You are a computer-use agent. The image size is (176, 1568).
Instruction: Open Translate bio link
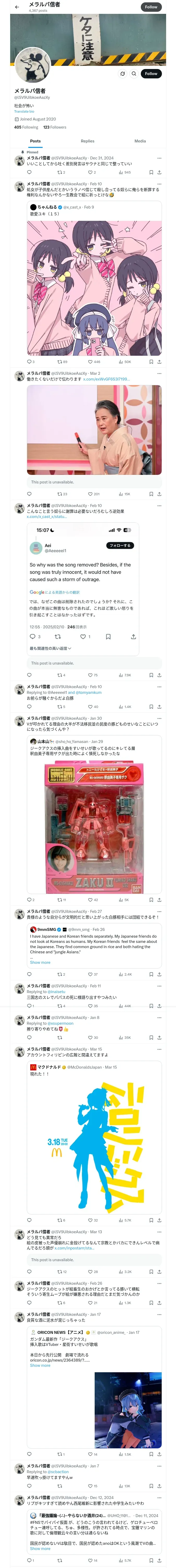coord(24,111)
